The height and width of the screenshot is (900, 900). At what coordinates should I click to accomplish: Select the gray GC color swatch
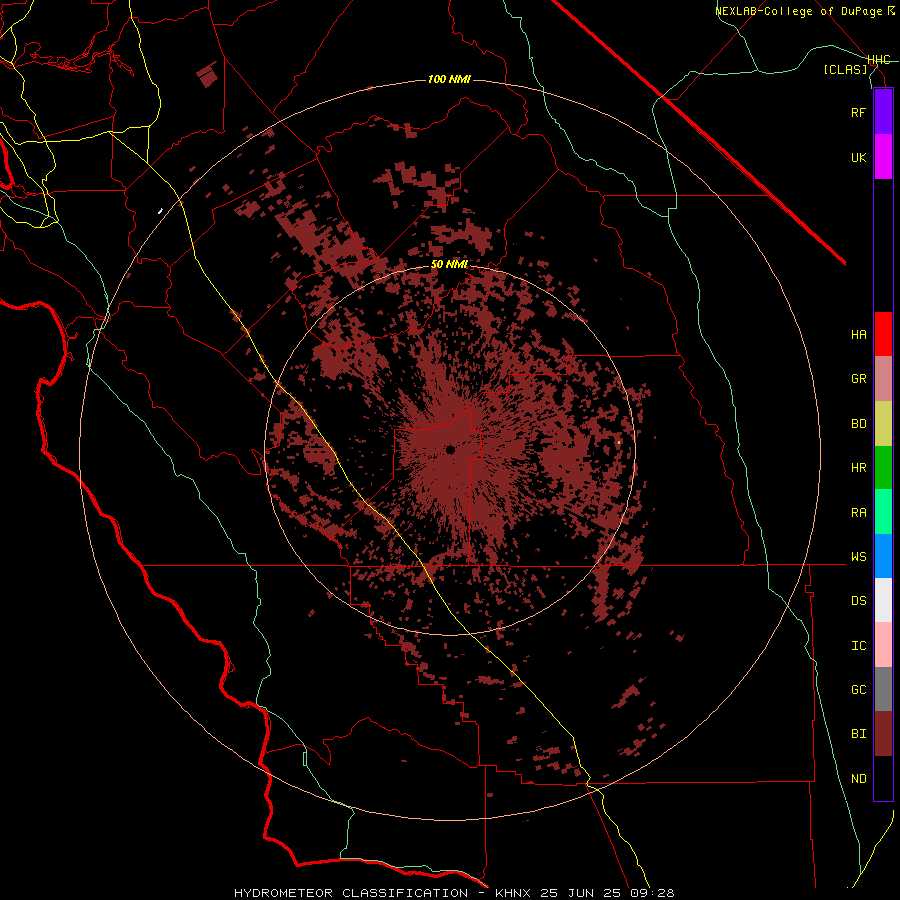click(x=883, y=689)
